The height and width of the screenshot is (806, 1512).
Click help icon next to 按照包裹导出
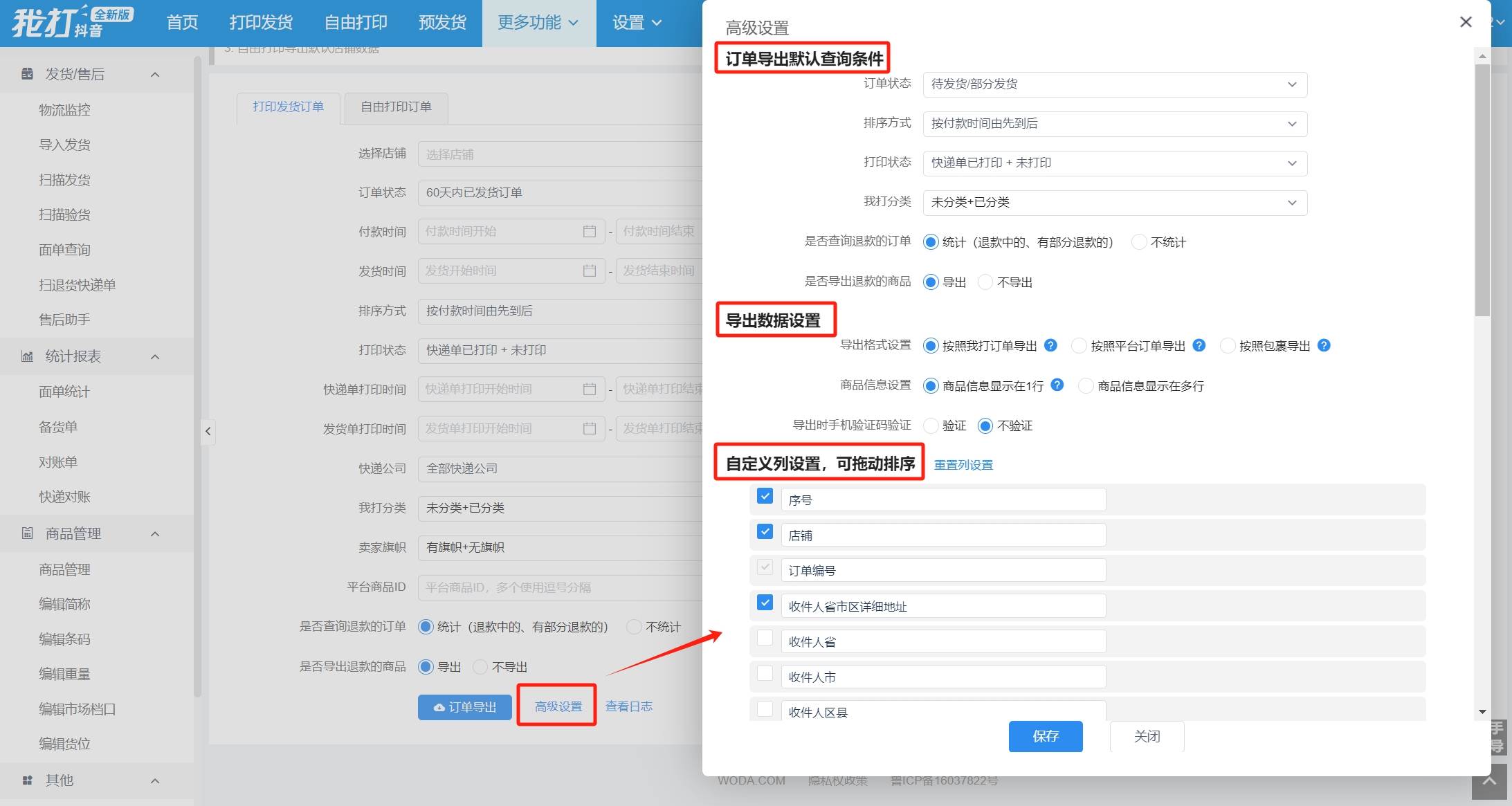(x=1324, y=345)
